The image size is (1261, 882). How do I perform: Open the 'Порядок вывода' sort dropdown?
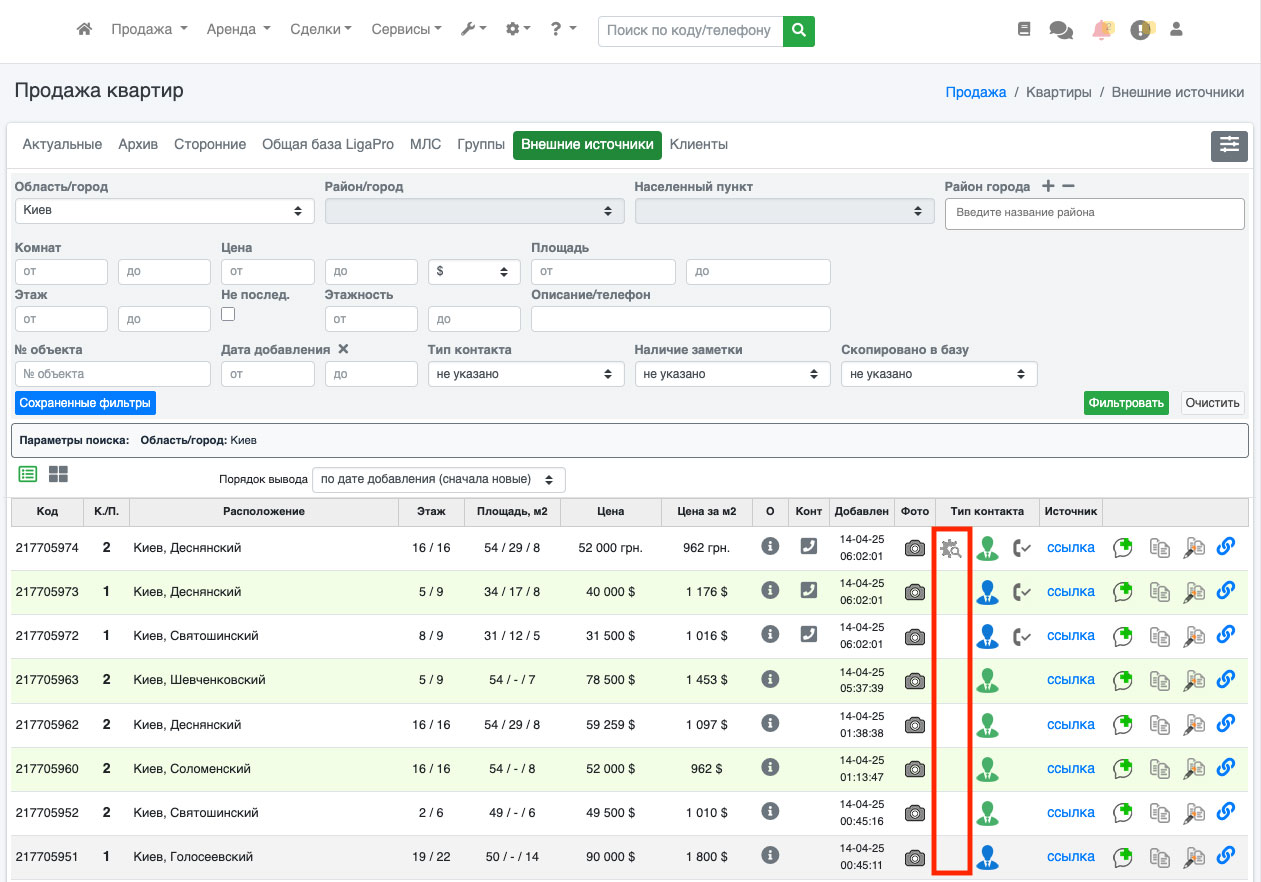[438, 479]
